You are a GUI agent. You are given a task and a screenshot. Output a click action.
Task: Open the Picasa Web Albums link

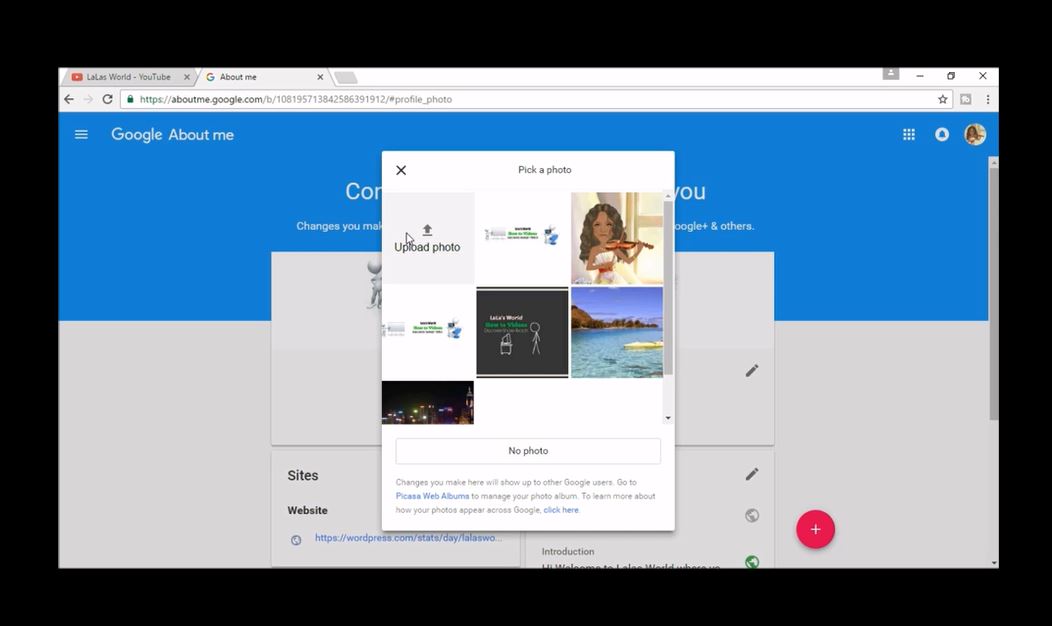point(432,496)
